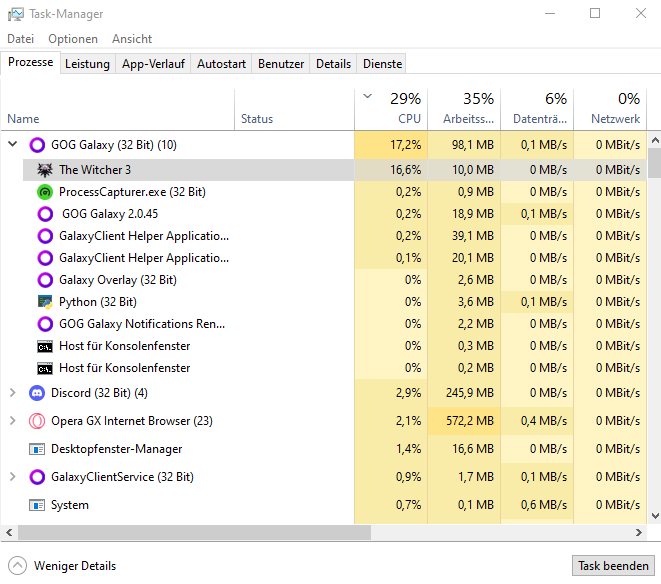Click the Python (32 Bit) icon
661x584 pixels.
click(x=45, y=302)
